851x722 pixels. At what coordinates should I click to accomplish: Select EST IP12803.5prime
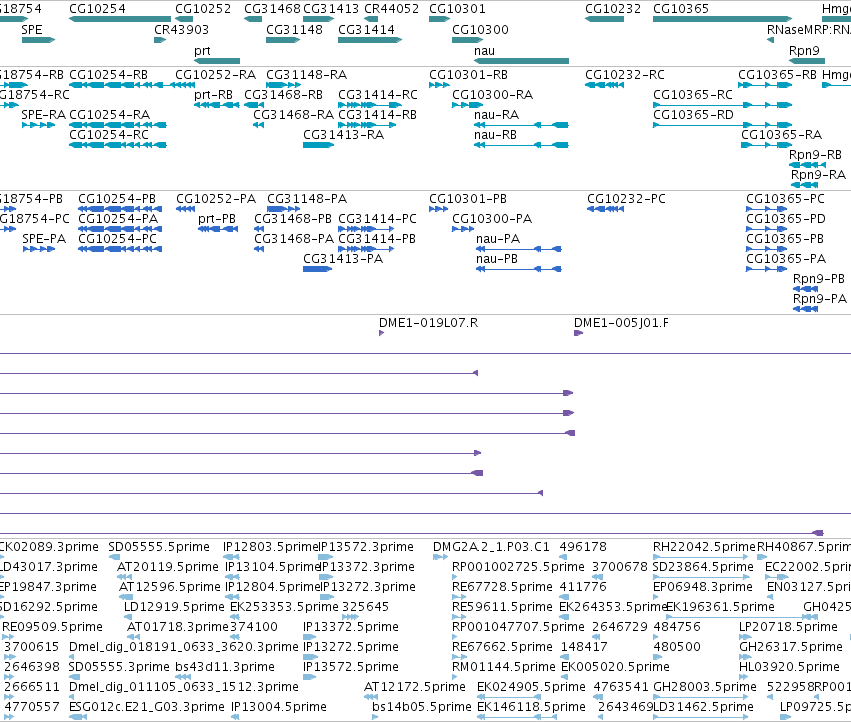tap(271, 547)
